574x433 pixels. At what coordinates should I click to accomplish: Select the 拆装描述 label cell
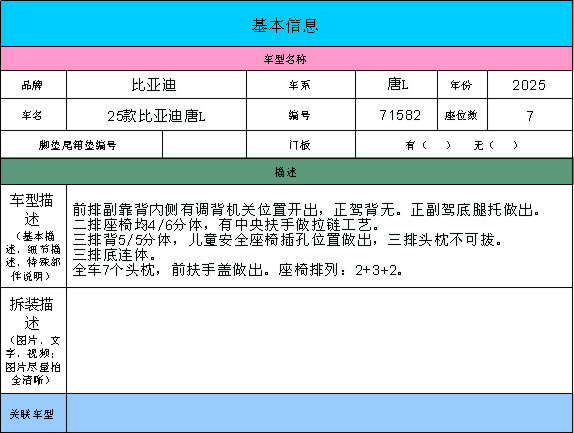click(33, 341)
